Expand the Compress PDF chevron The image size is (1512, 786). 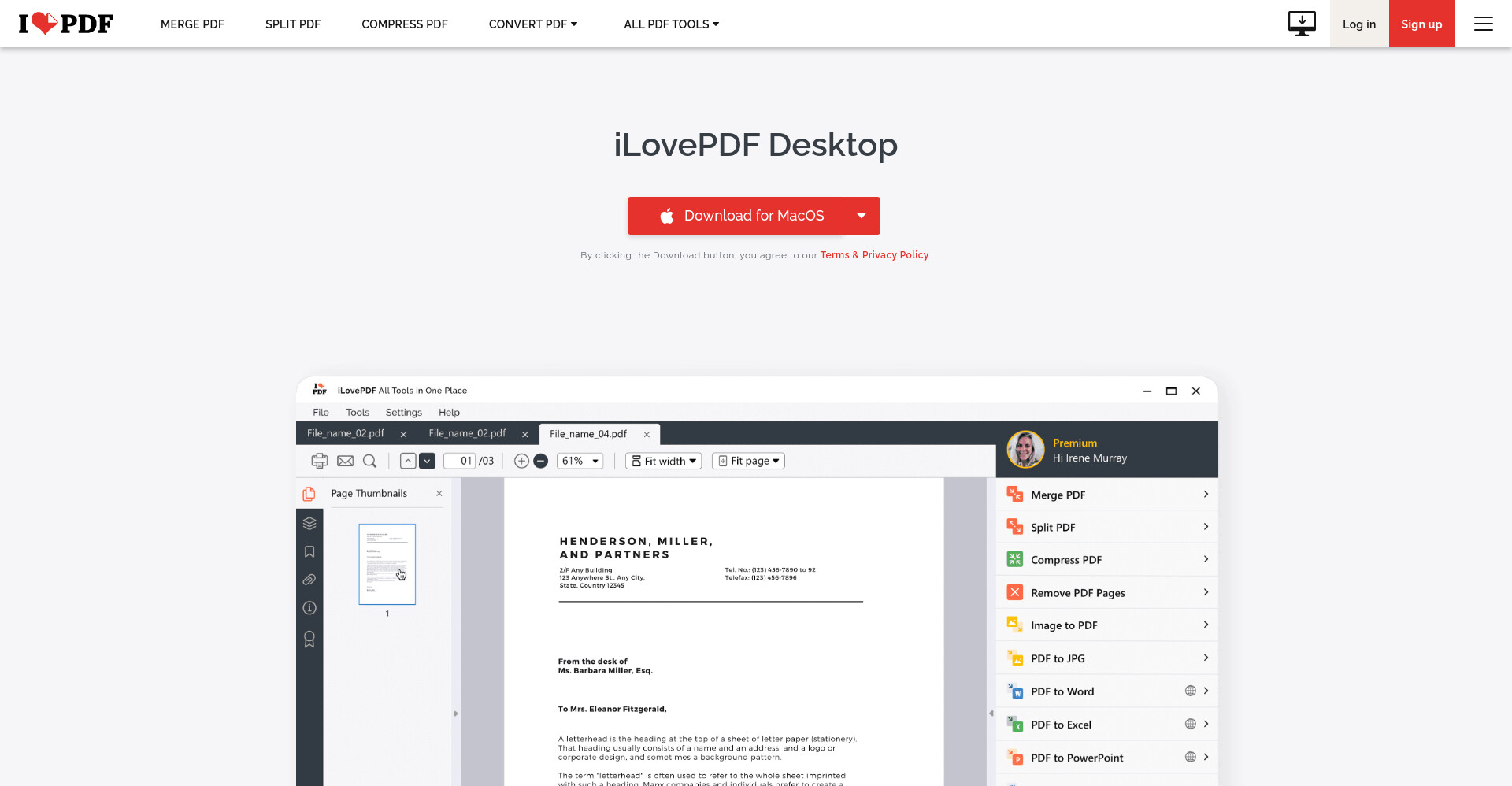click(x=1206, y=559)
